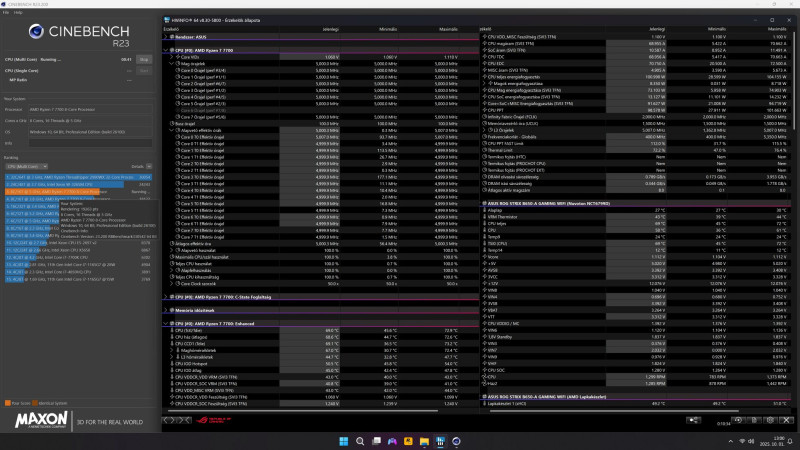The width and height of the screenshot is (800, 450).
Task: Collapse the AMD Ryzen 7 7700 Enhanced group
Action: (x=166, y=323)
